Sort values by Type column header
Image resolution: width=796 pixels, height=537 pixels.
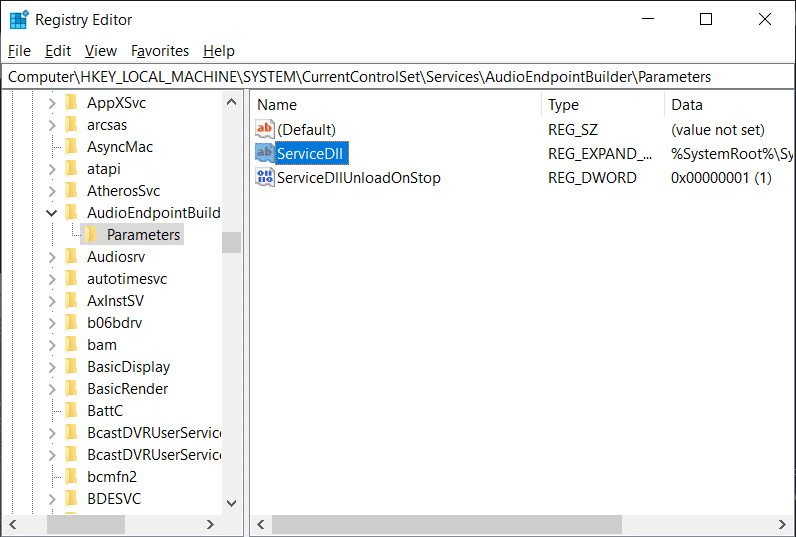click(x=603, y=105)
